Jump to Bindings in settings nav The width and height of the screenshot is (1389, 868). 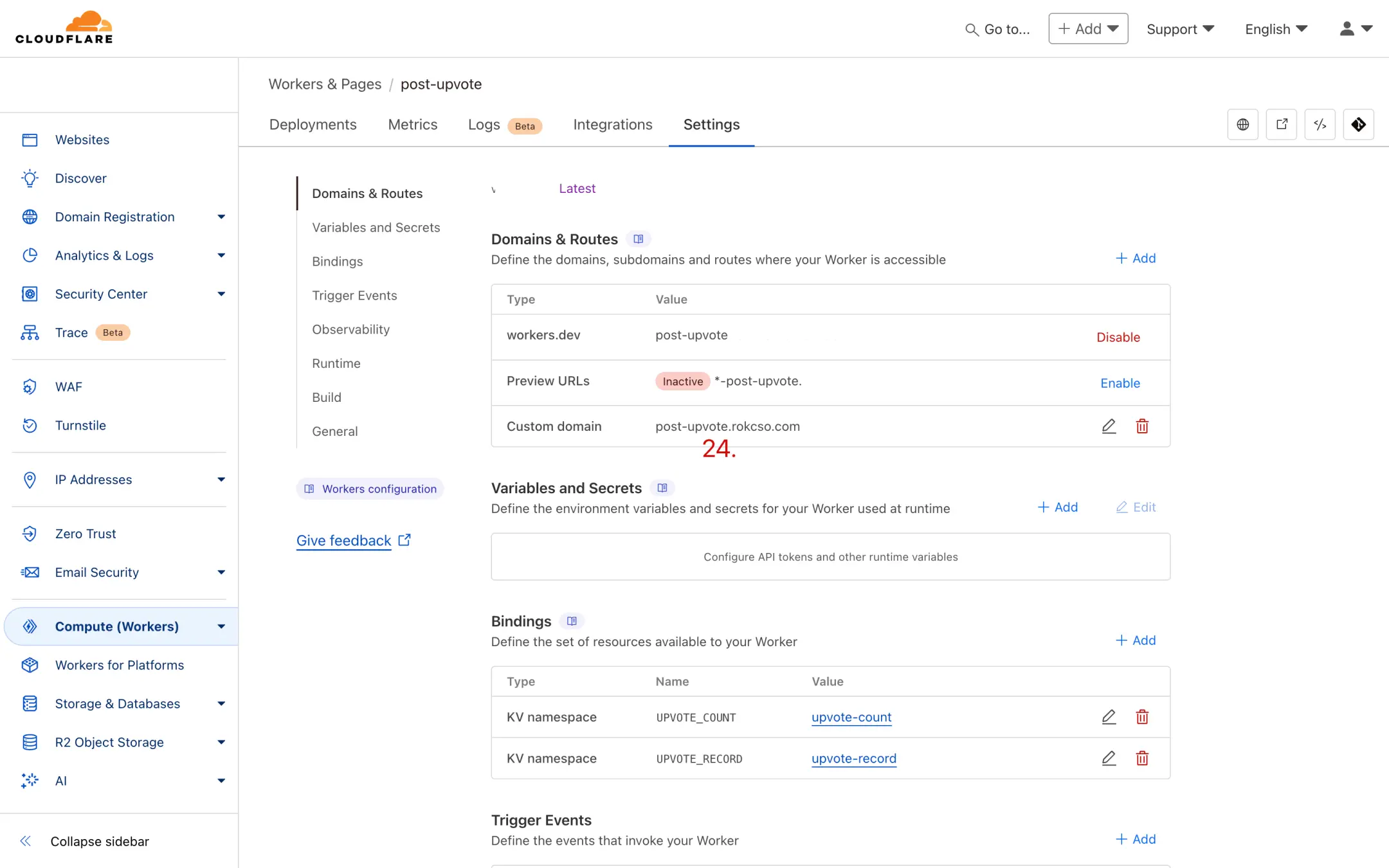click(337, 262)
